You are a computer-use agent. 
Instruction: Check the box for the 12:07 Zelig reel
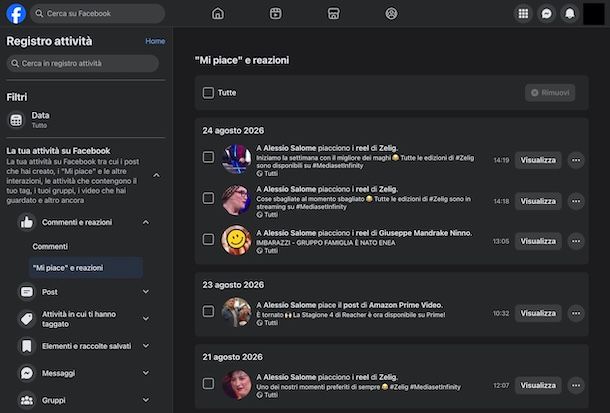coord(208,383)
